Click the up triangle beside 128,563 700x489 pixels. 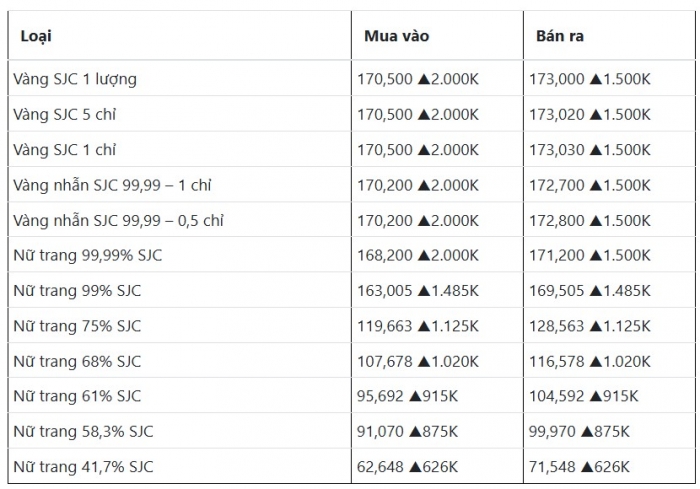click(596, 326)
